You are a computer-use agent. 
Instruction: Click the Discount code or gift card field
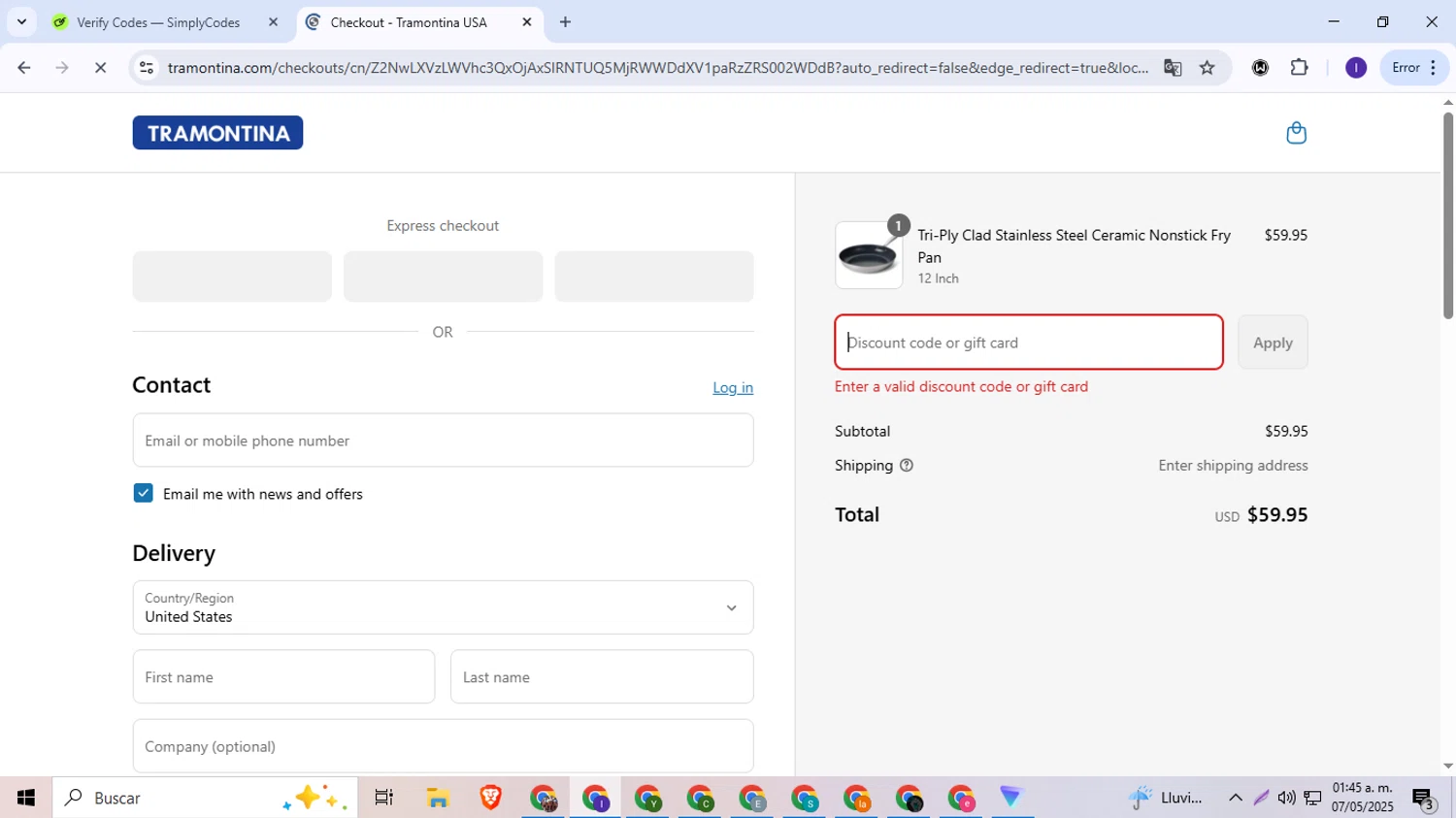(x=1029, y=343)
